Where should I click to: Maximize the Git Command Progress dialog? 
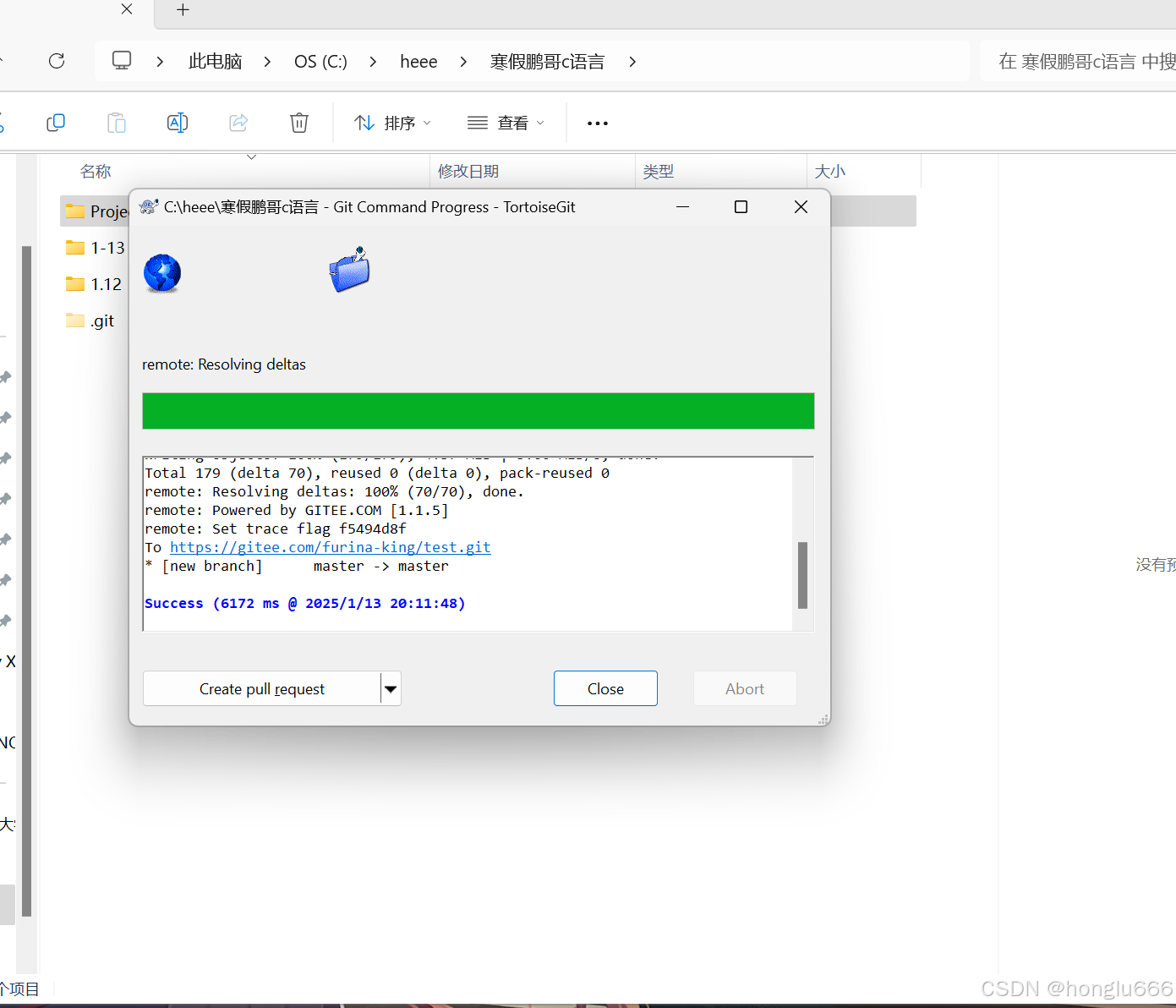(x=741, y=207)
